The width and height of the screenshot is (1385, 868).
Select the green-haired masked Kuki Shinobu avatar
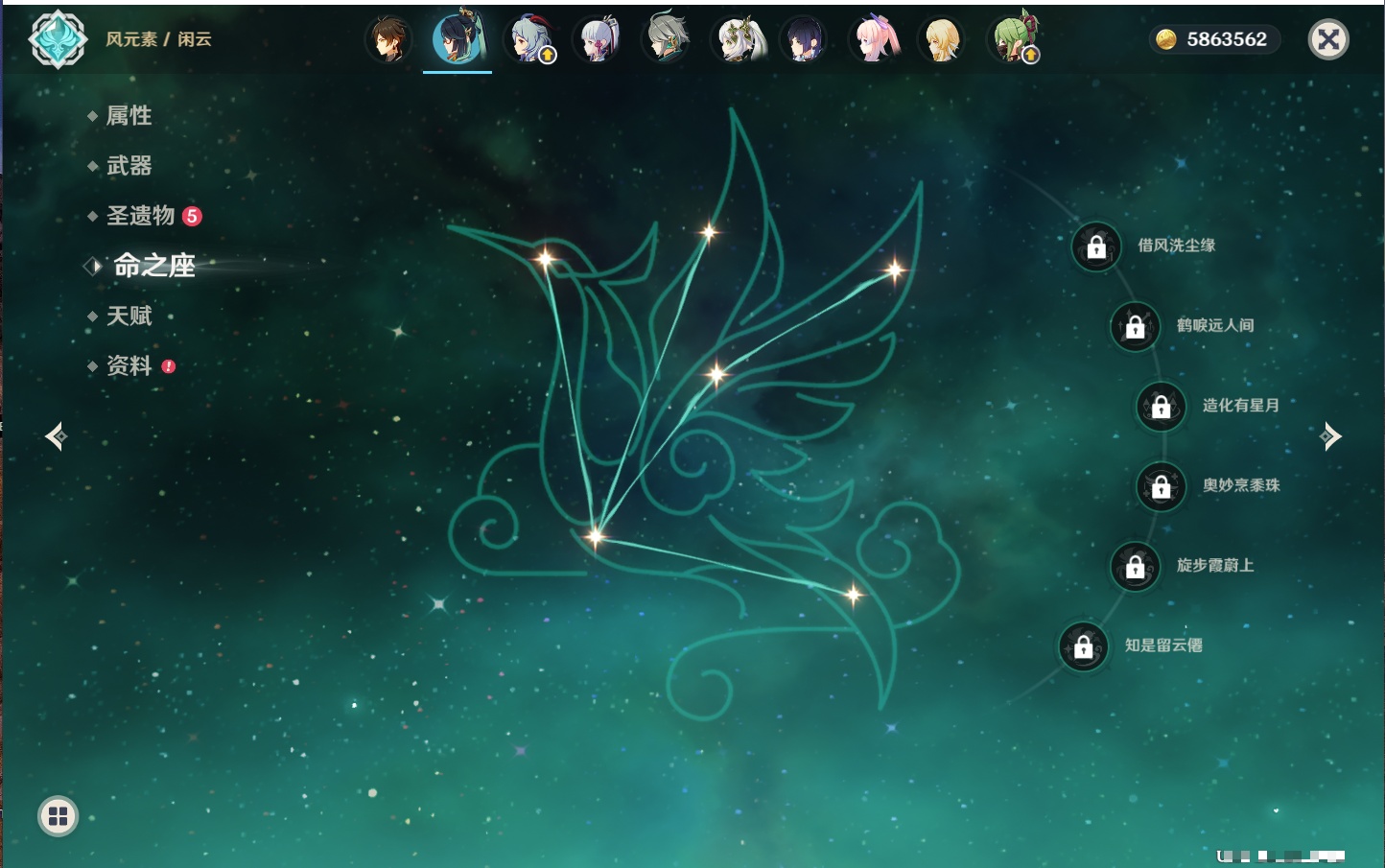(x=1013, y=39)
